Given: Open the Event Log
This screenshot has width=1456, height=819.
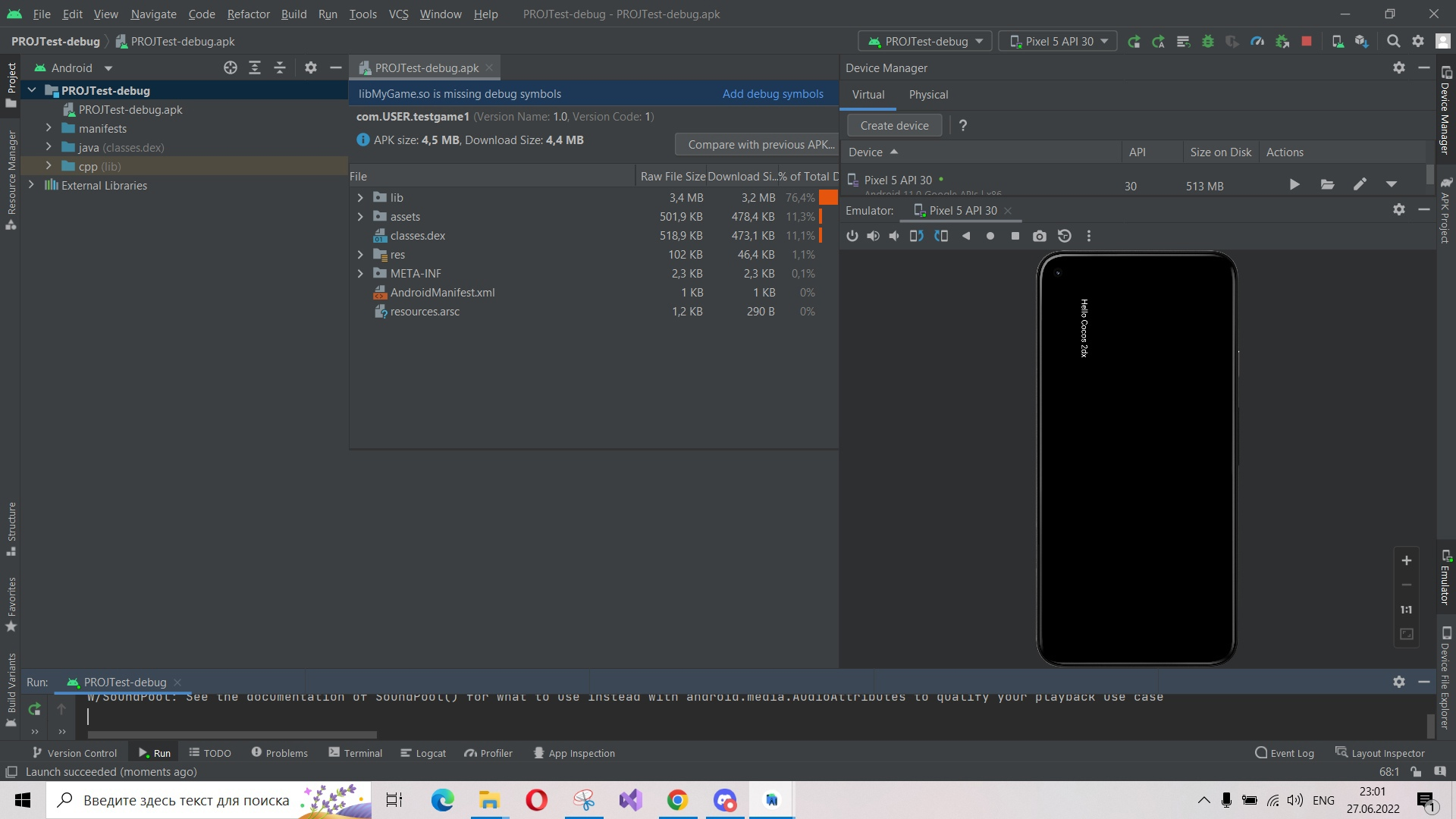Looking at the screenshot, I should (1284, 753).
